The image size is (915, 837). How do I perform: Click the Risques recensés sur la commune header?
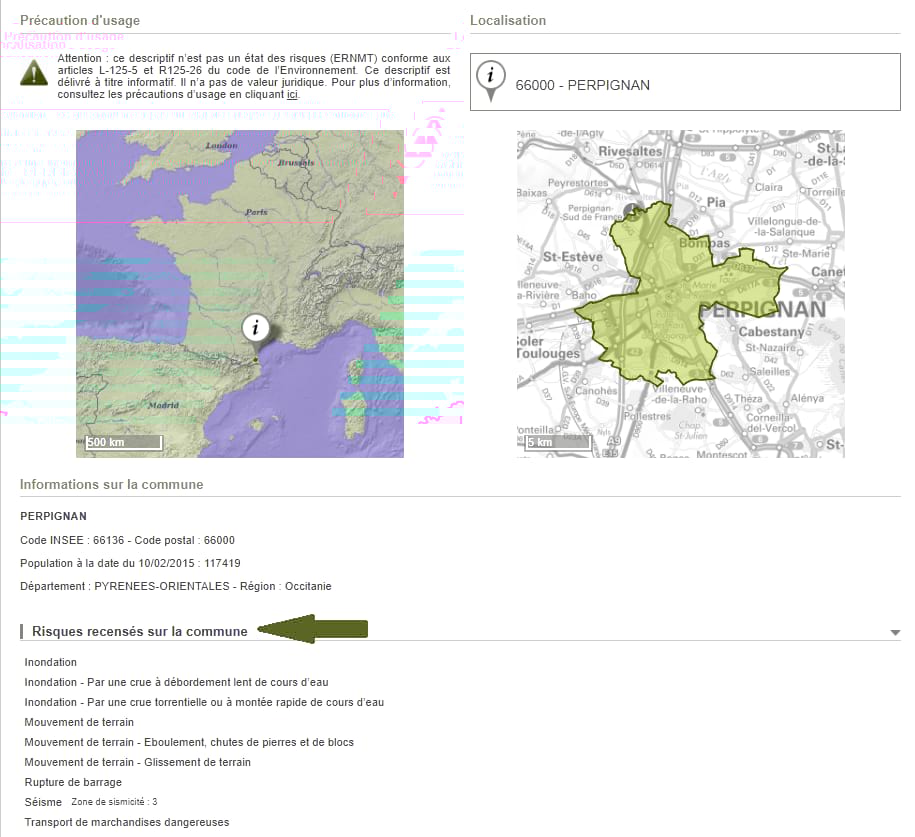(x=139, y=632)
